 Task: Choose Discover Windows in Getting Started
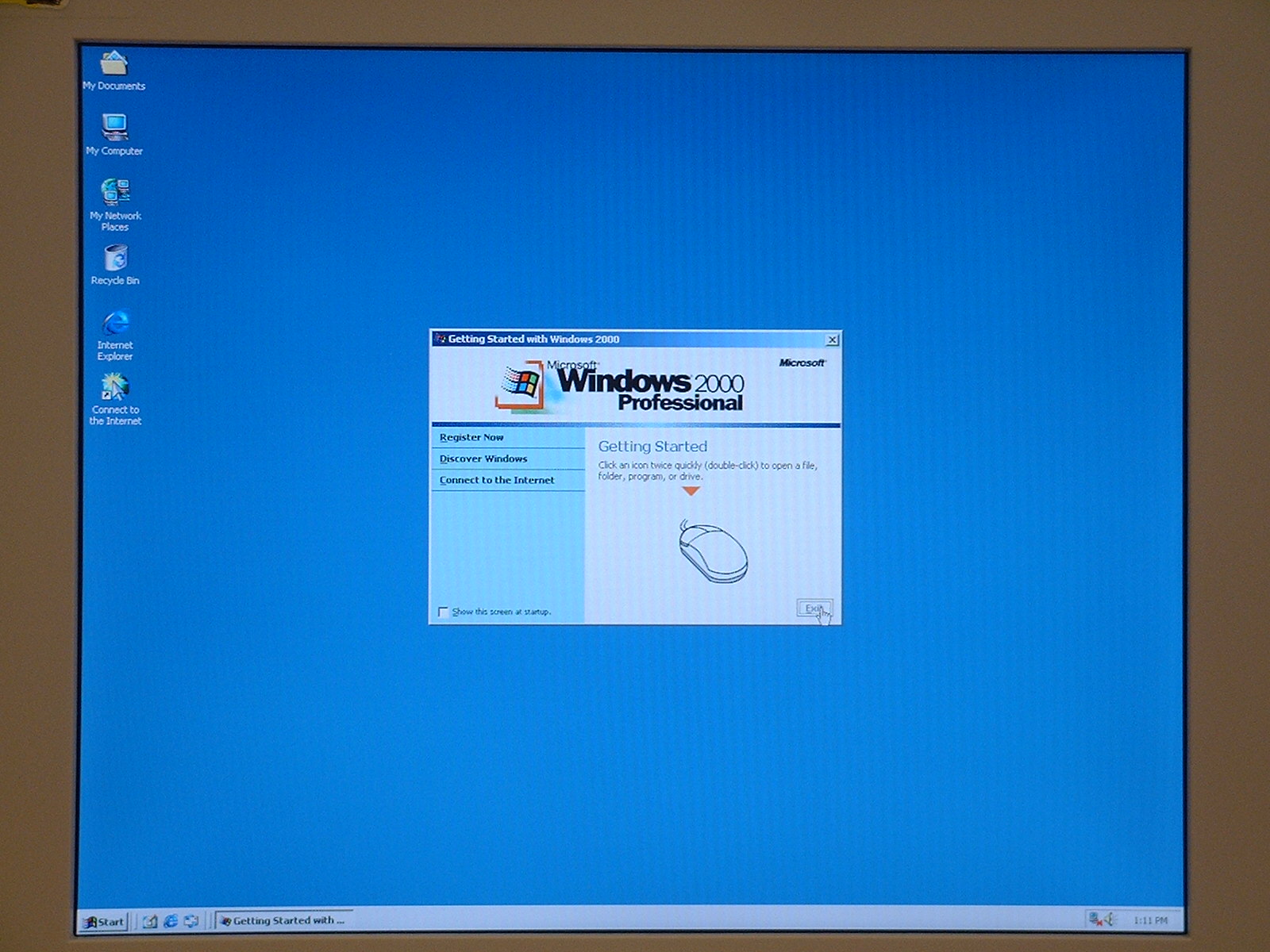coord(483,459)
